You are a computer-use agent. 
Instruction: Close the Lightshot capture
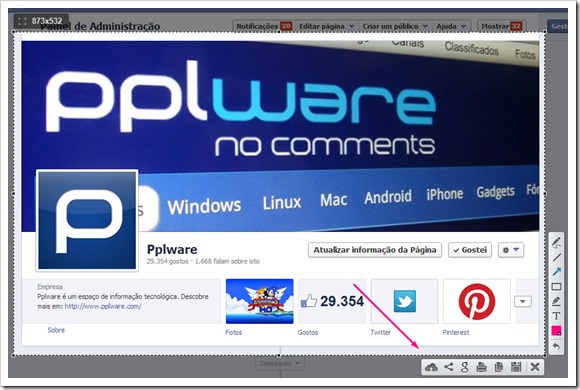tap(535, 367)
